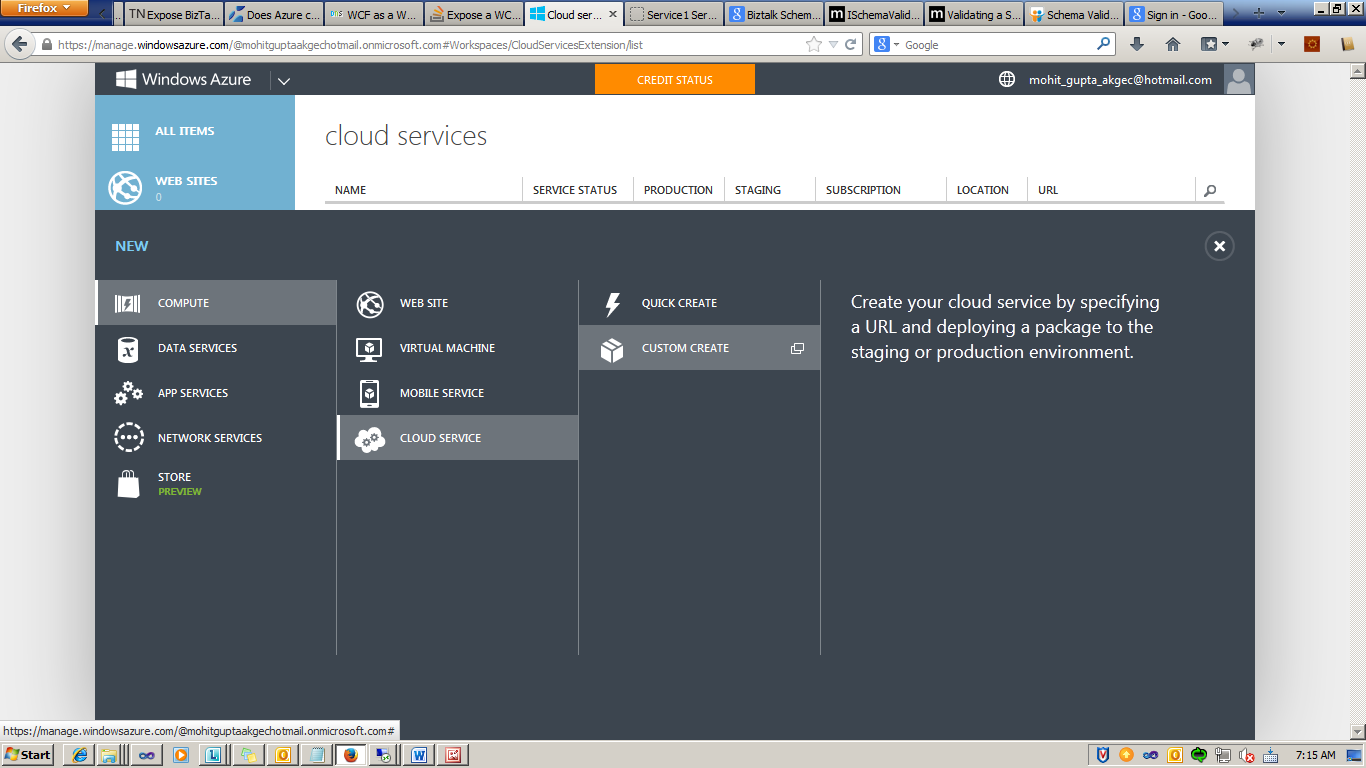The width and height of the screenshot is (1366, 768).
Task: Click the Subscription column header
Action: [x=863, y=190]
